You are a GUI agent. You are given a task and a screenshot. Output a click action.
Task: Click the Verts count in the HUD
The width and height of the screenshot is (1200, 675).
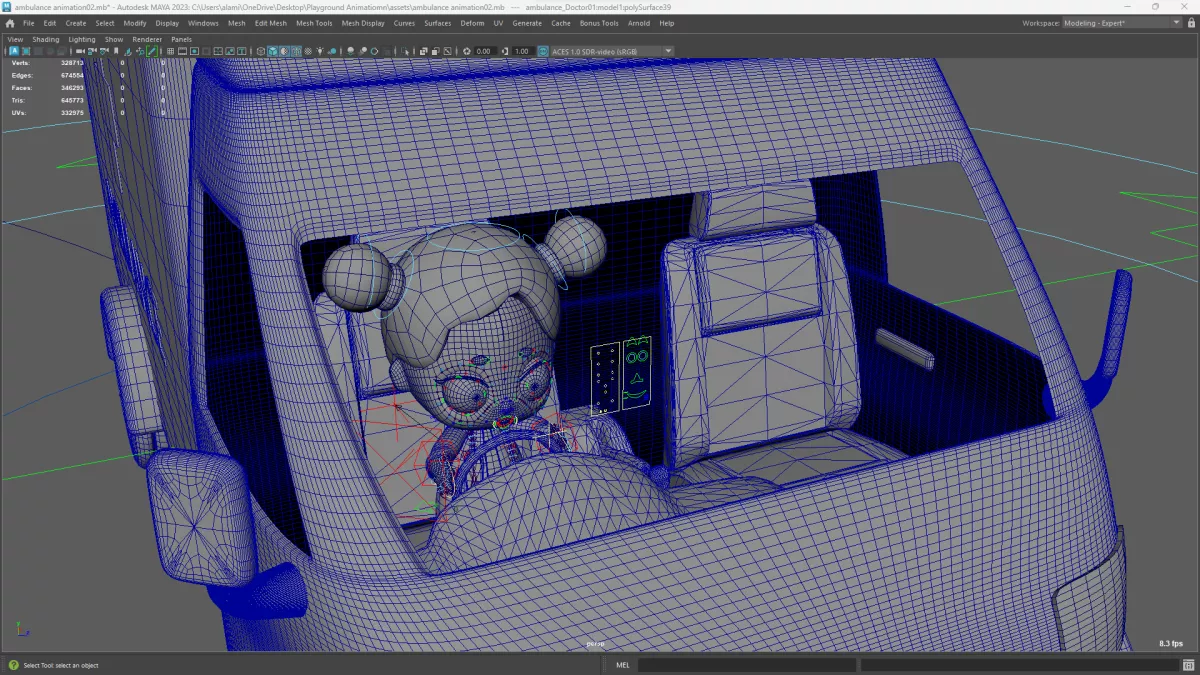(72, 63)
